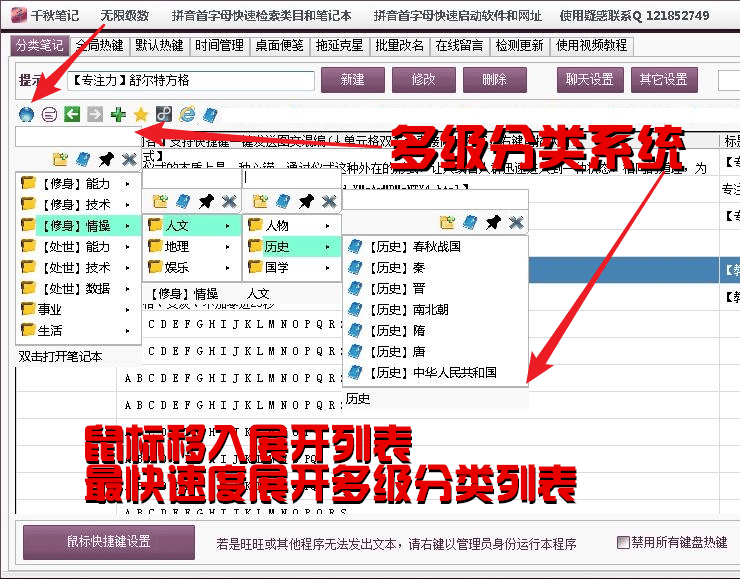
Task: Click the 删除 button
Action: pyautogui.click(x=494, y=79)
